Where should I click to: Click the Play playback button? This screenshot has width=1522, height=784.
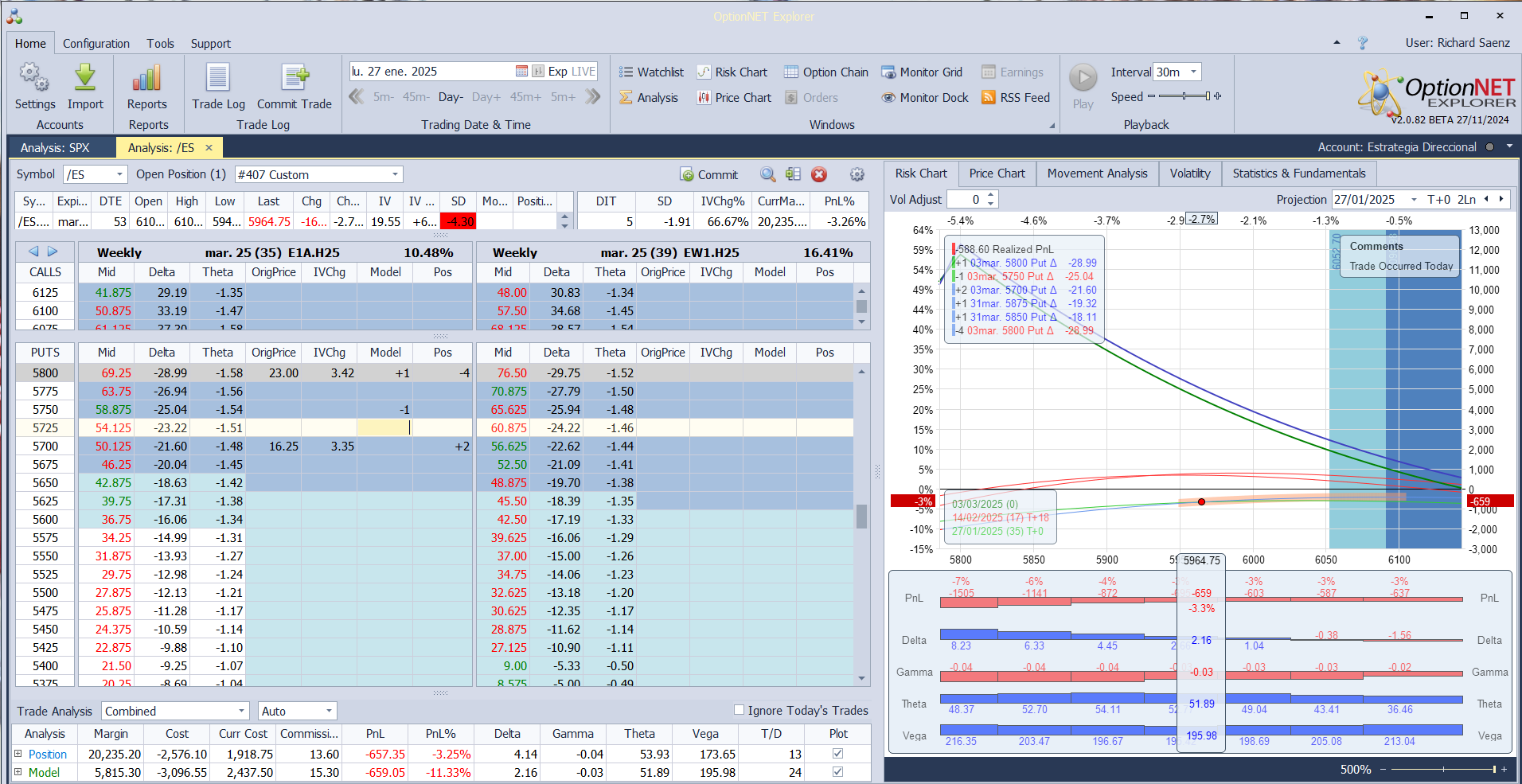point(1083,87)
